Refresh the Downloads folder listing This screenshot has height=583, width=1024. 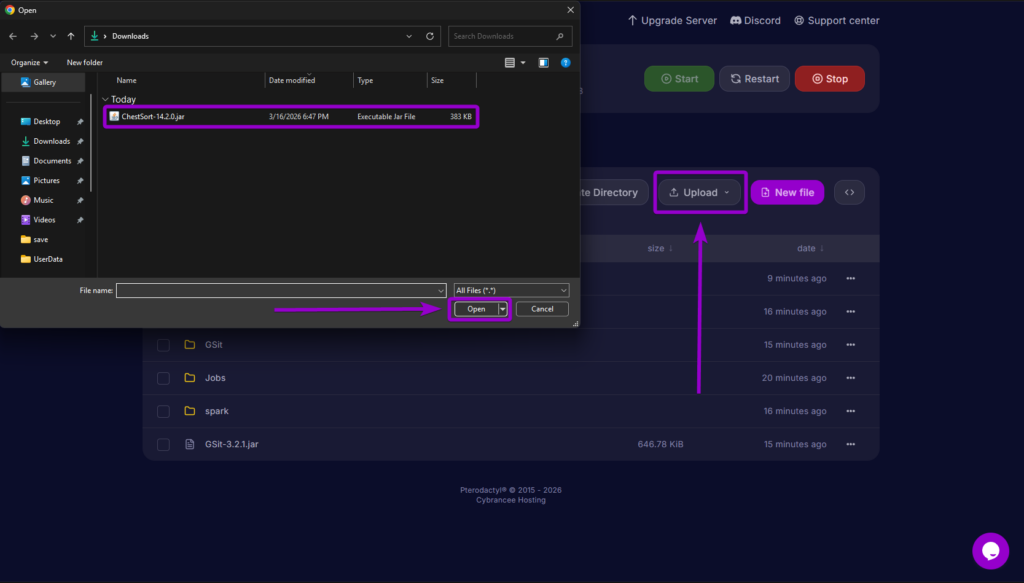click(x=429, y=36)
